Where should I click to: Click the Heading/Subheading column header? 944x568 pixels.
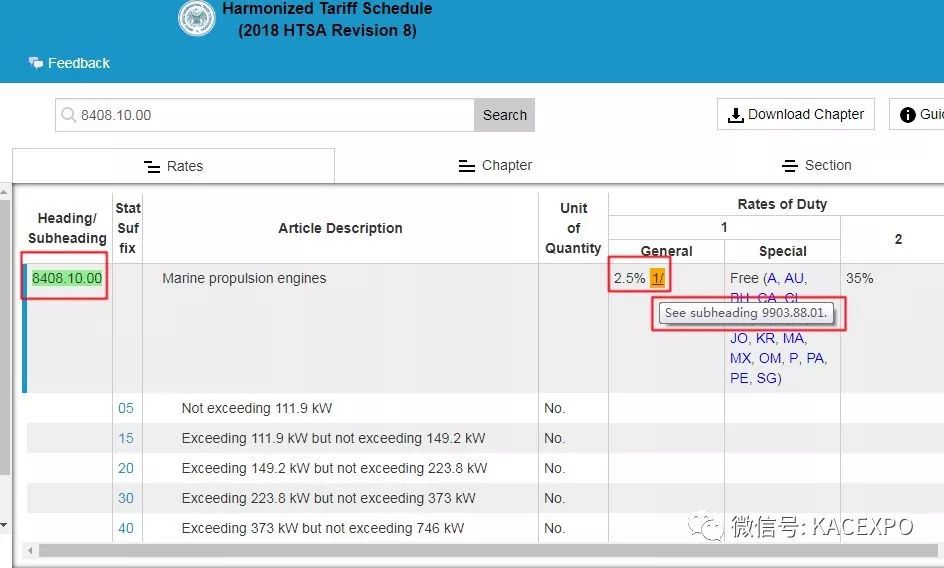(67, 228)
